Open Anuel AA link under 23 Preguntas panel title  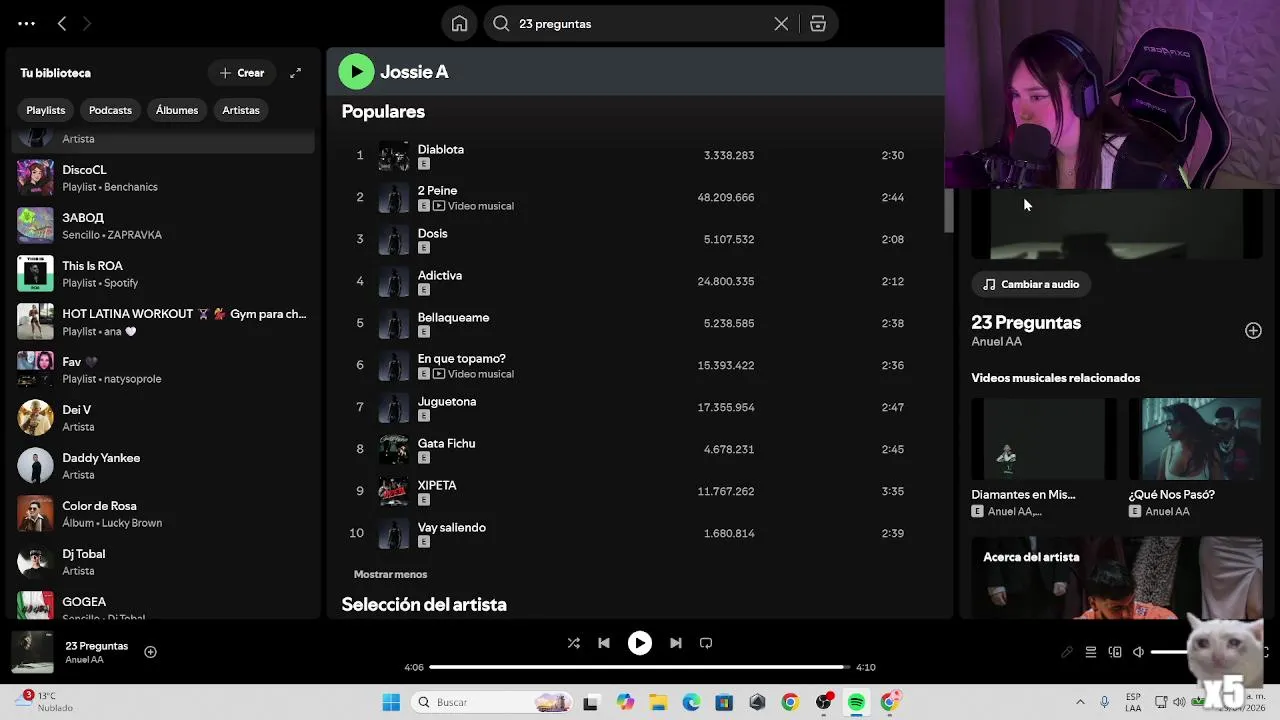click(996, 341)
